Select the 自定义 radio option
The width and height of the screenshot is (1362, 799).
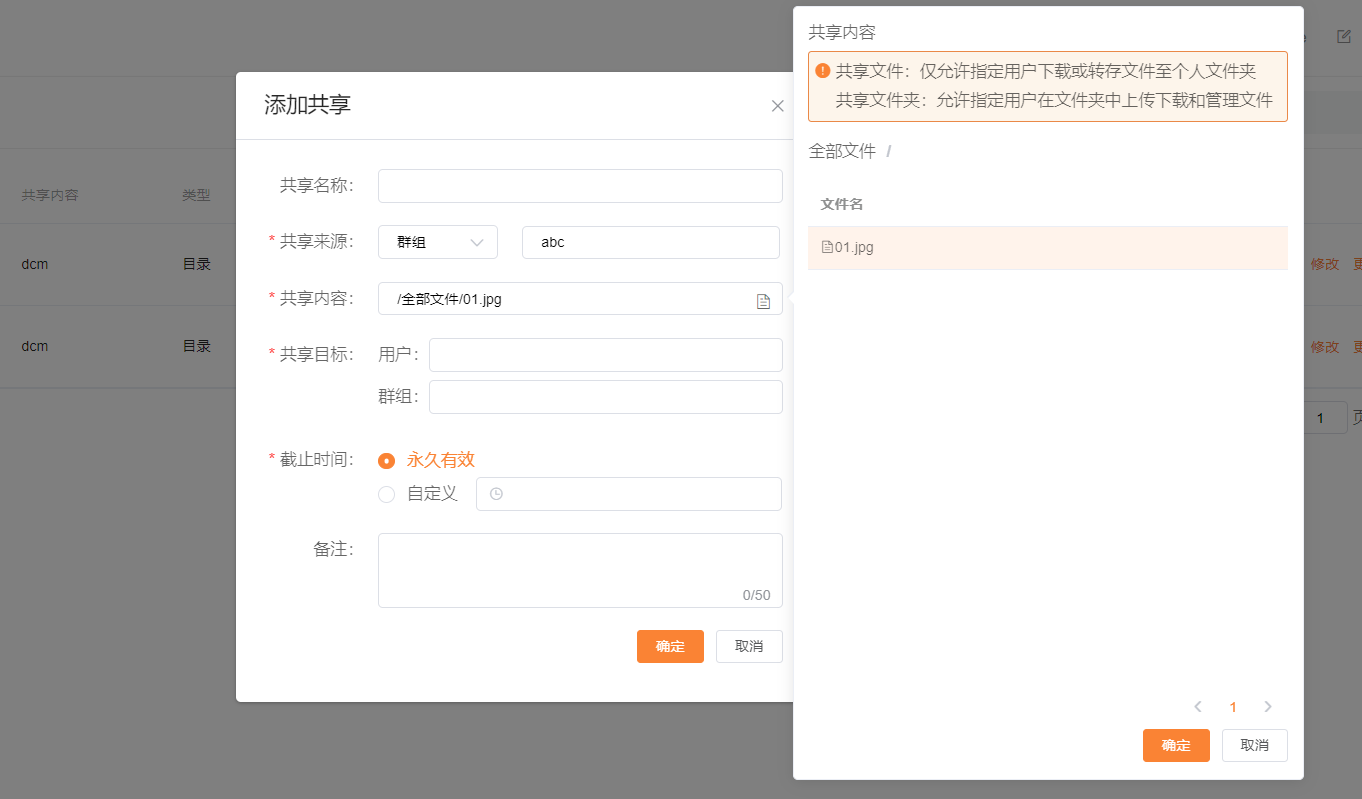pos(387,494)
